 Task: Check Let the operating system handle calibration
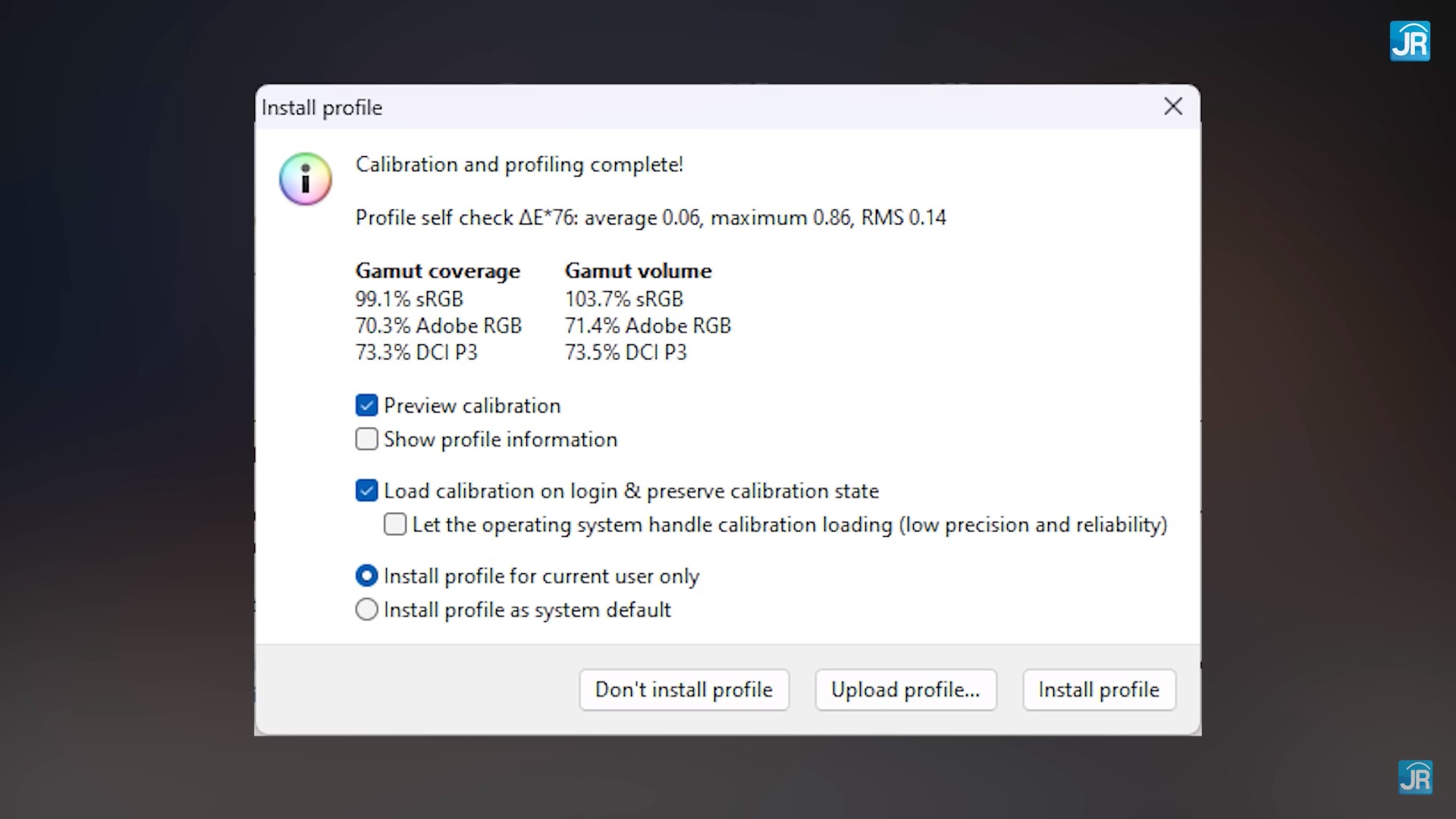pyautogui.click(x=395, y=525)
